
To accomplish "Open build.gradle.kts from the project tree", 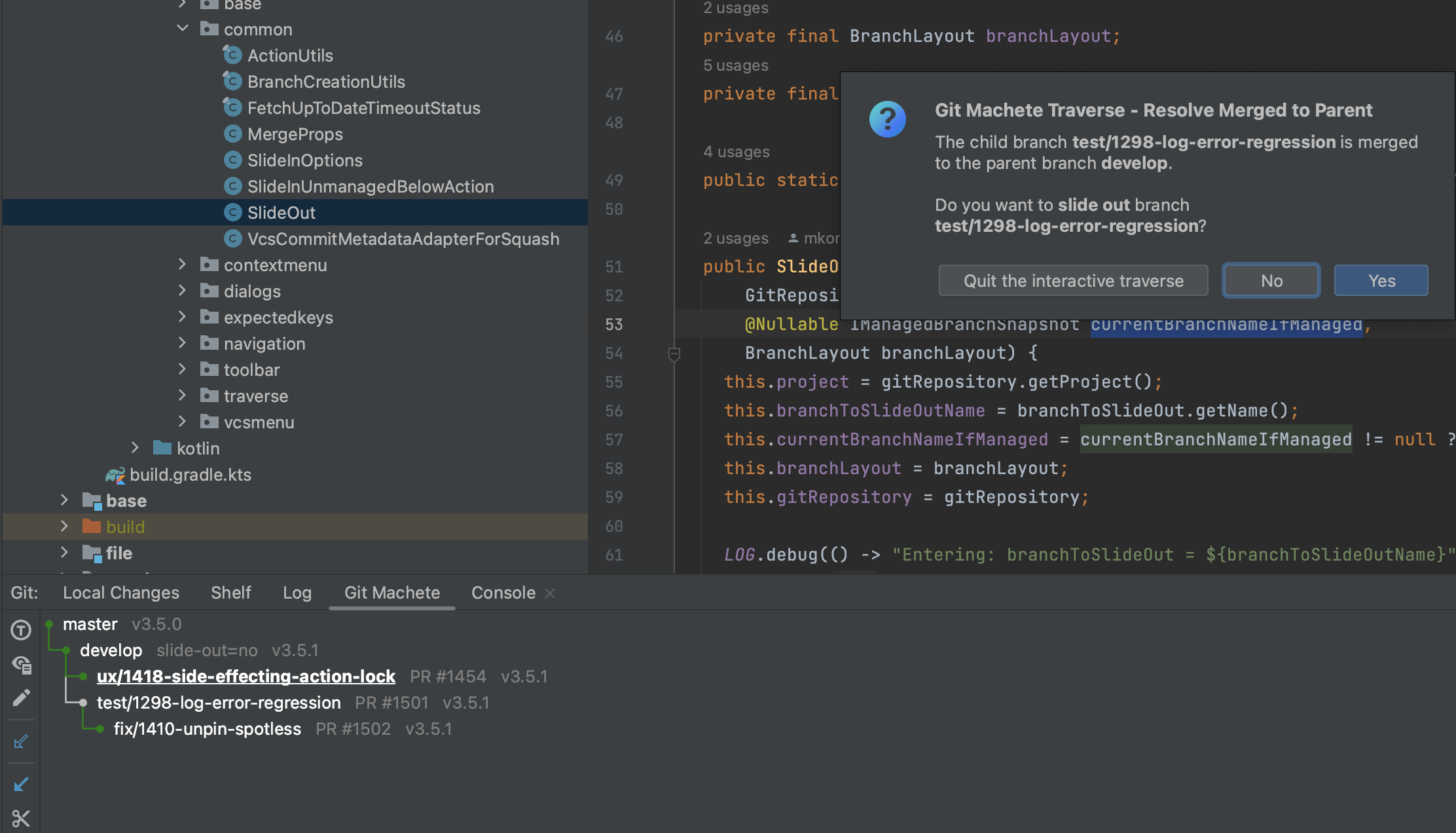I will [x=190, y=474].
